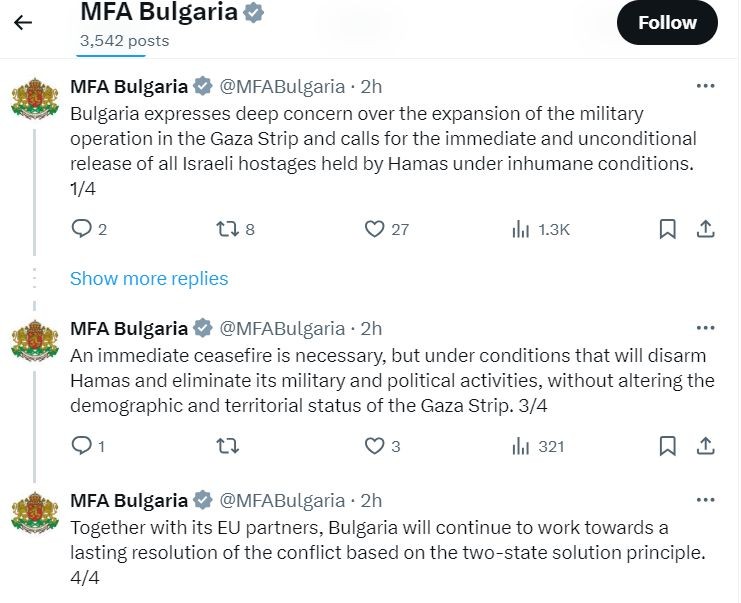This screenshot has height=603, width=741.
Task: Open more options on the two-state solution tweet
Action: click(x=705, y=500)
